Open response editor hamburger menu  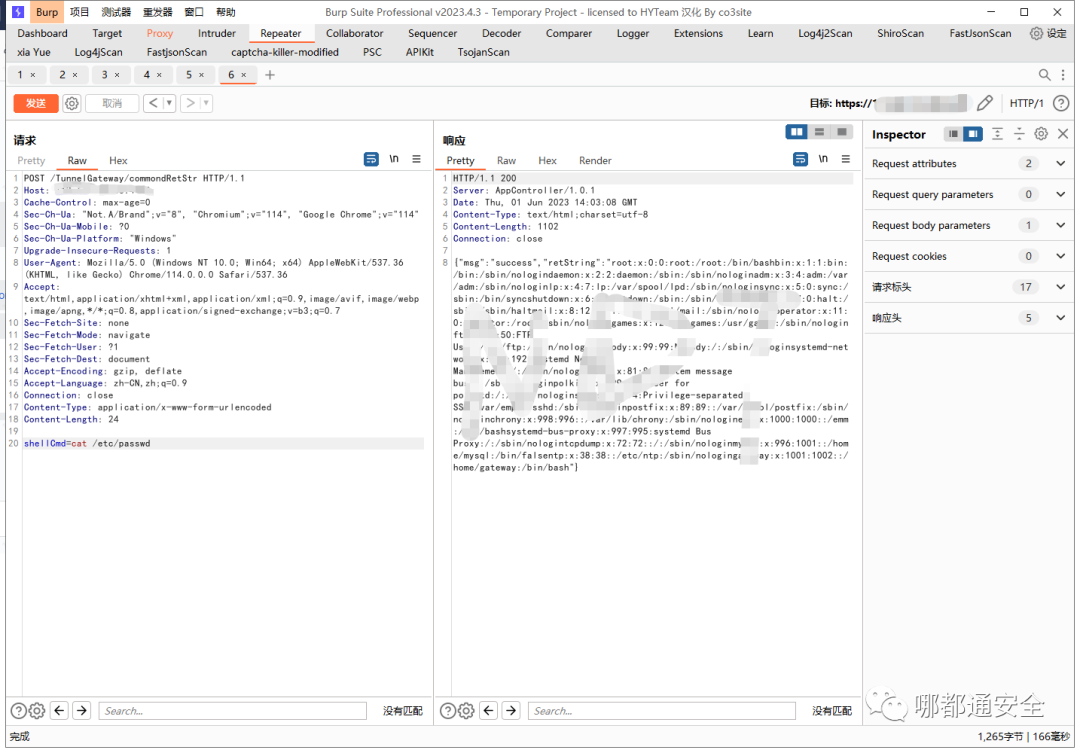click(x=846, y=159)
